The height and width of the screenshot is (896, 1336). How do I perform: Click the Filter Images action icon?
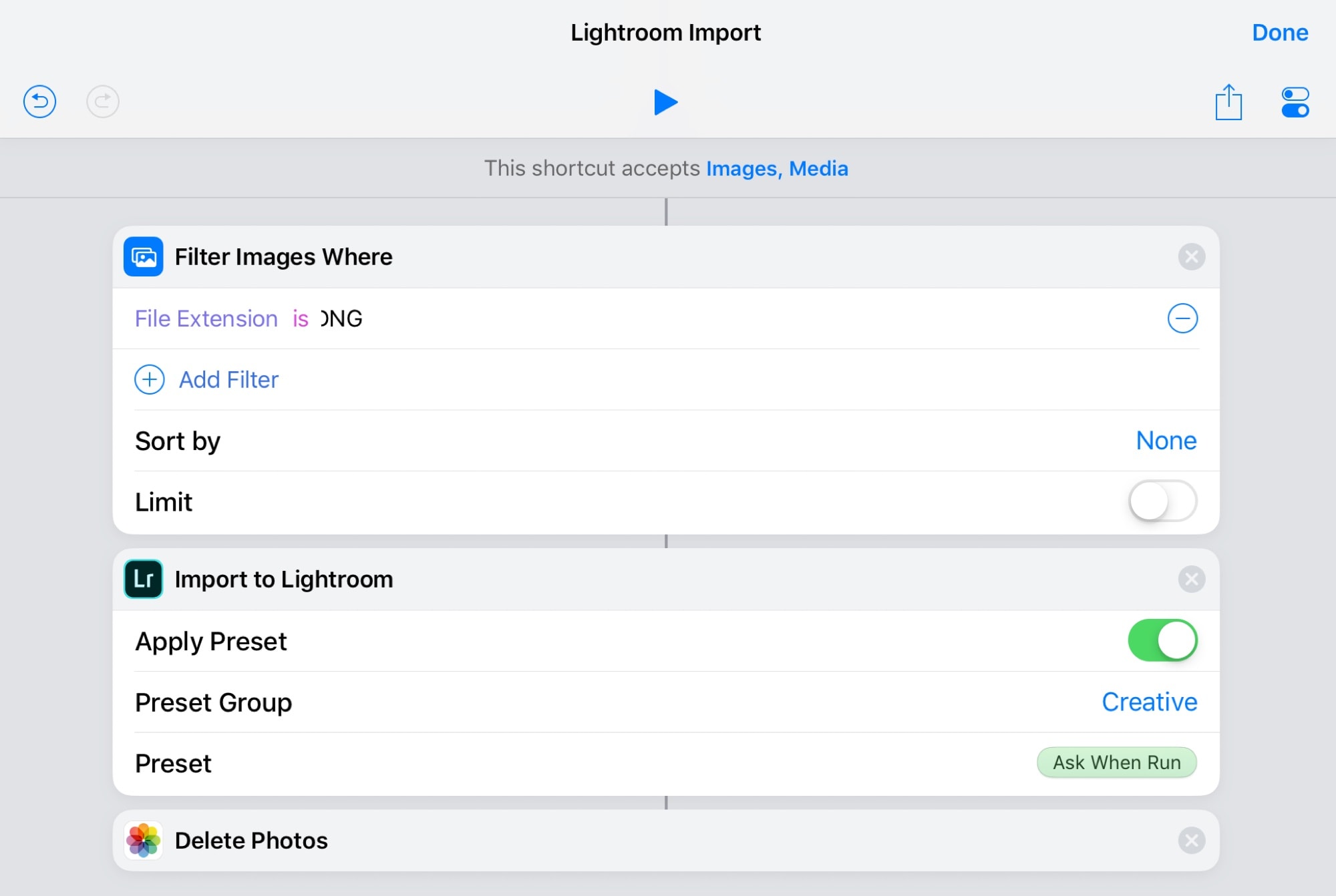[142, 256]
